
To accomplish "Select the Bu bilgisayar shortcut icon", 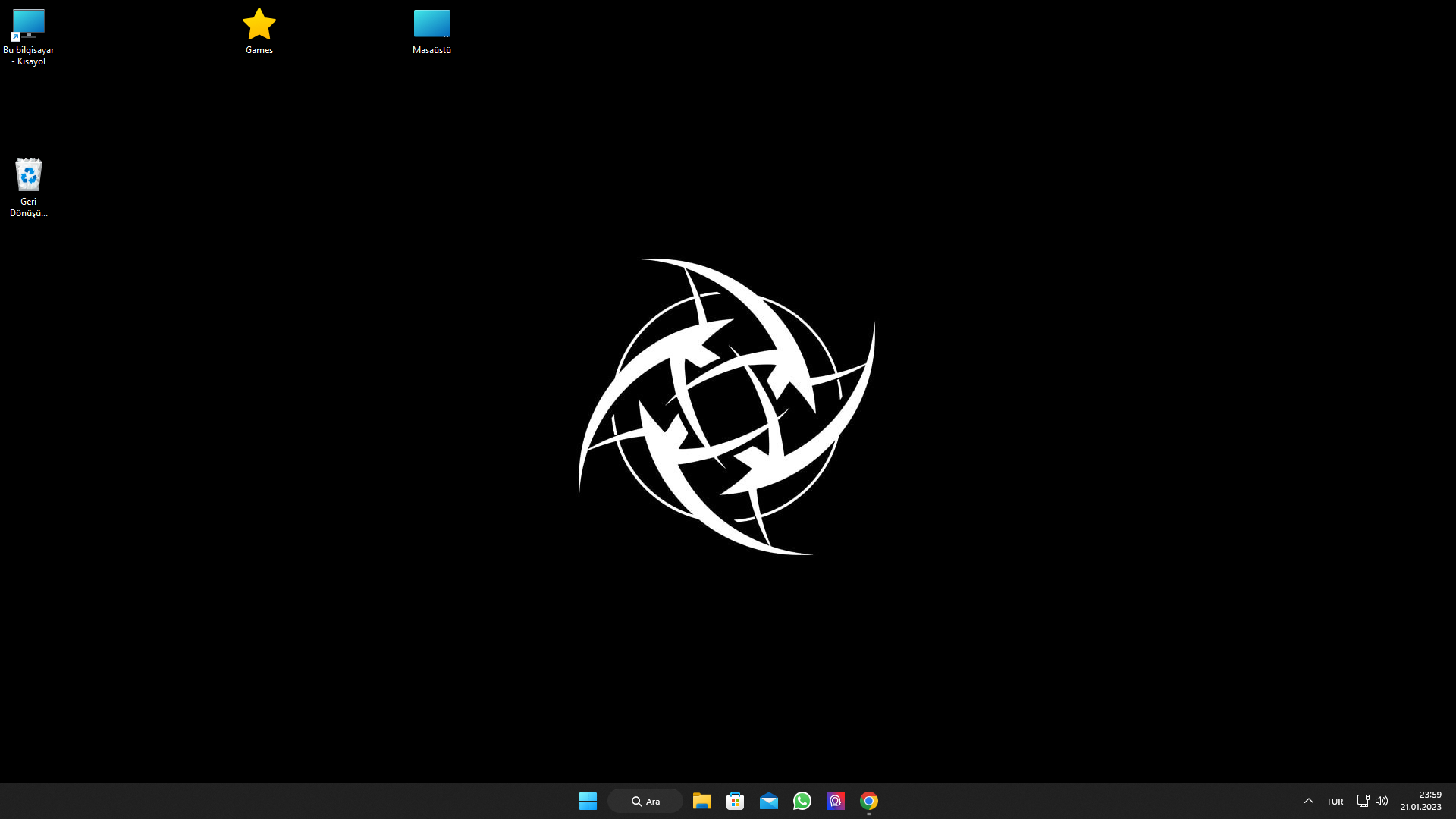I will click(28, 24).
